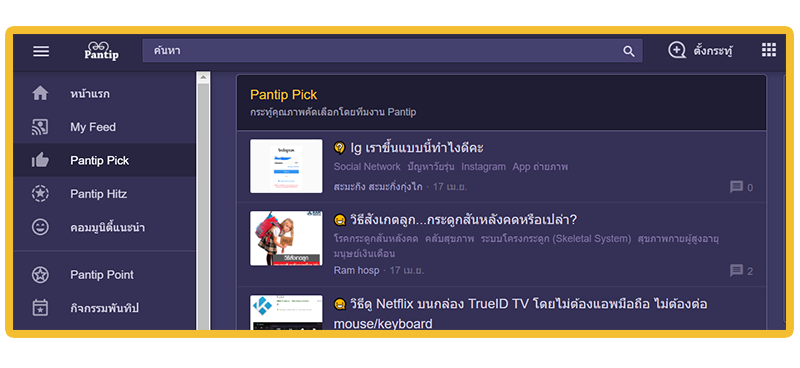Click the โรคกระดูกสันหลังคด tag
Viewport: 800px width, 368px height.
coord(376,239)
